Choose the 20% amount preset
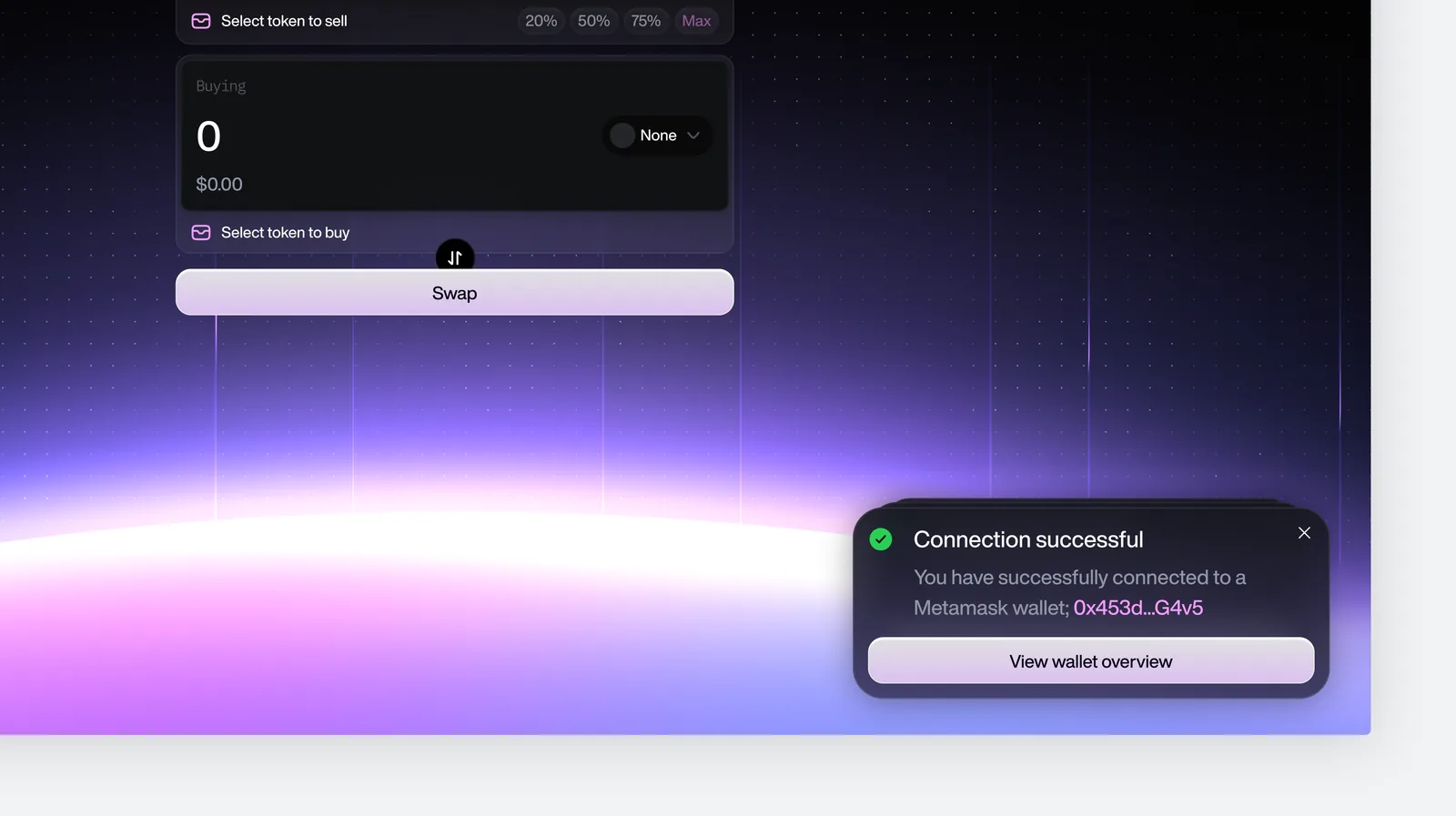Image resolution: width=1456 pixels, height=816 pixels. 541,21
